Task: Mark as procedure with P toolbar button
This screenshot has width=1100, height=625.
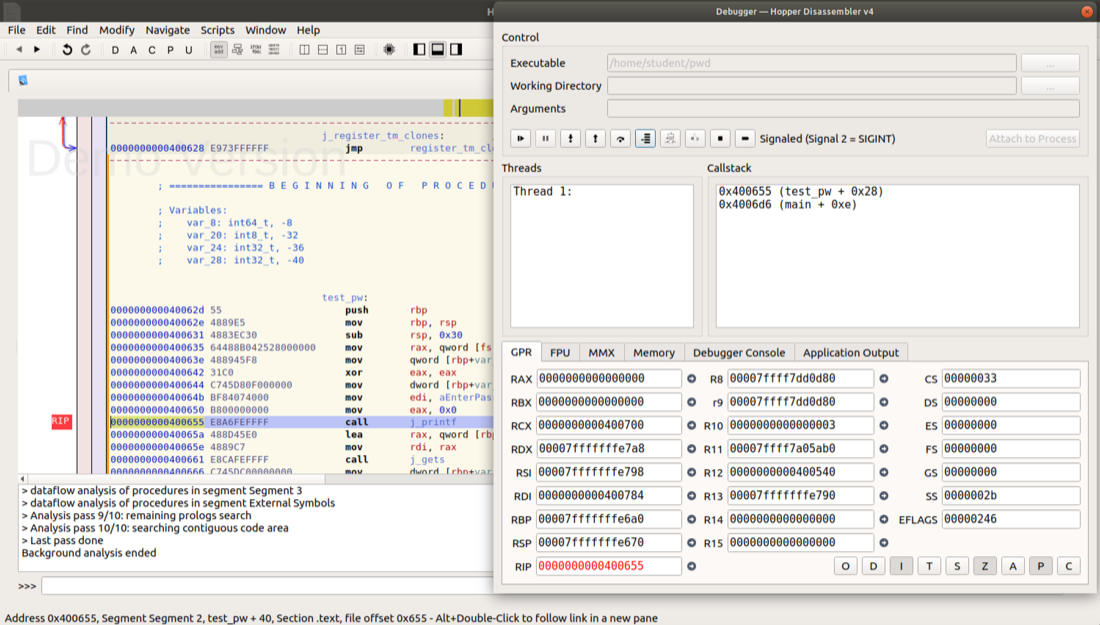Action: 170,50
